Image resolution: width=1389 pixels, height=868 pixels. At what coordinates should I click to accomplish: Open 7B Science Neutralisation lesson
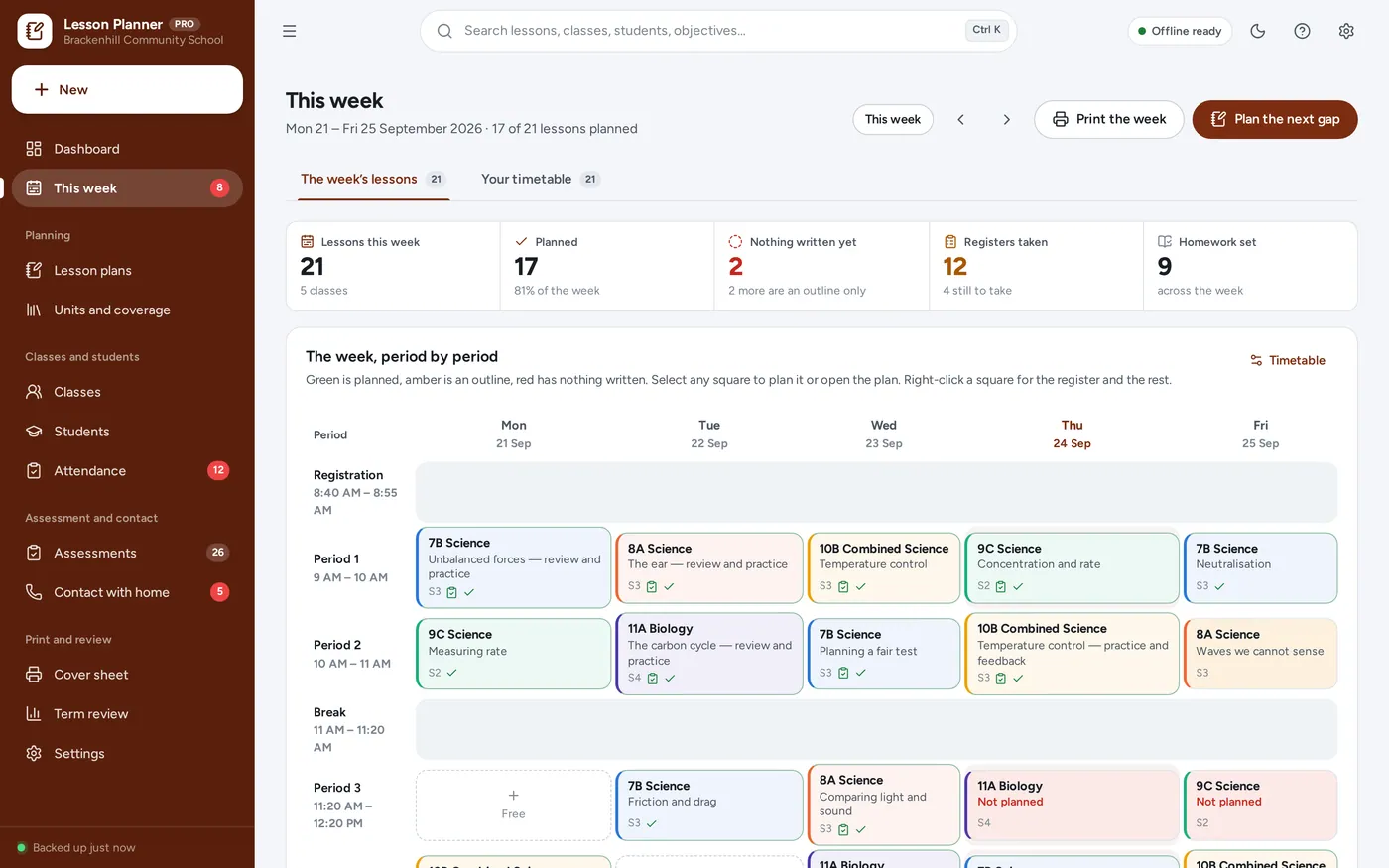[x=1260, y=567]
